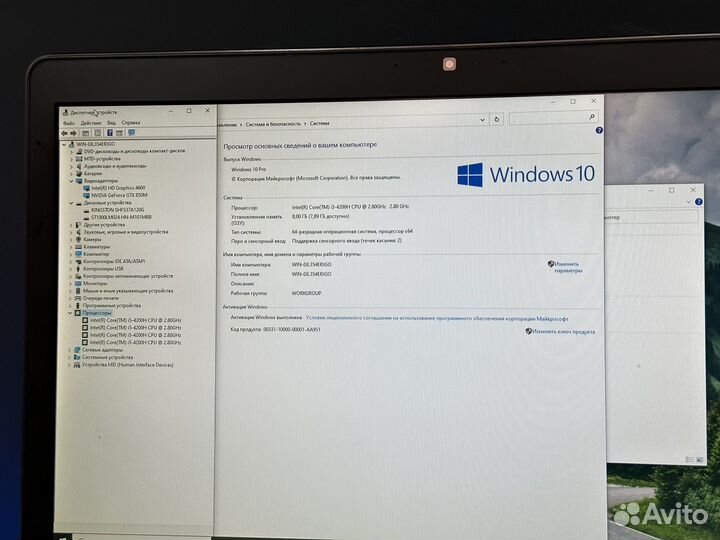Scan for hardware changes via monitor icon
Screen dimensions: 720x540
(132, 133)
